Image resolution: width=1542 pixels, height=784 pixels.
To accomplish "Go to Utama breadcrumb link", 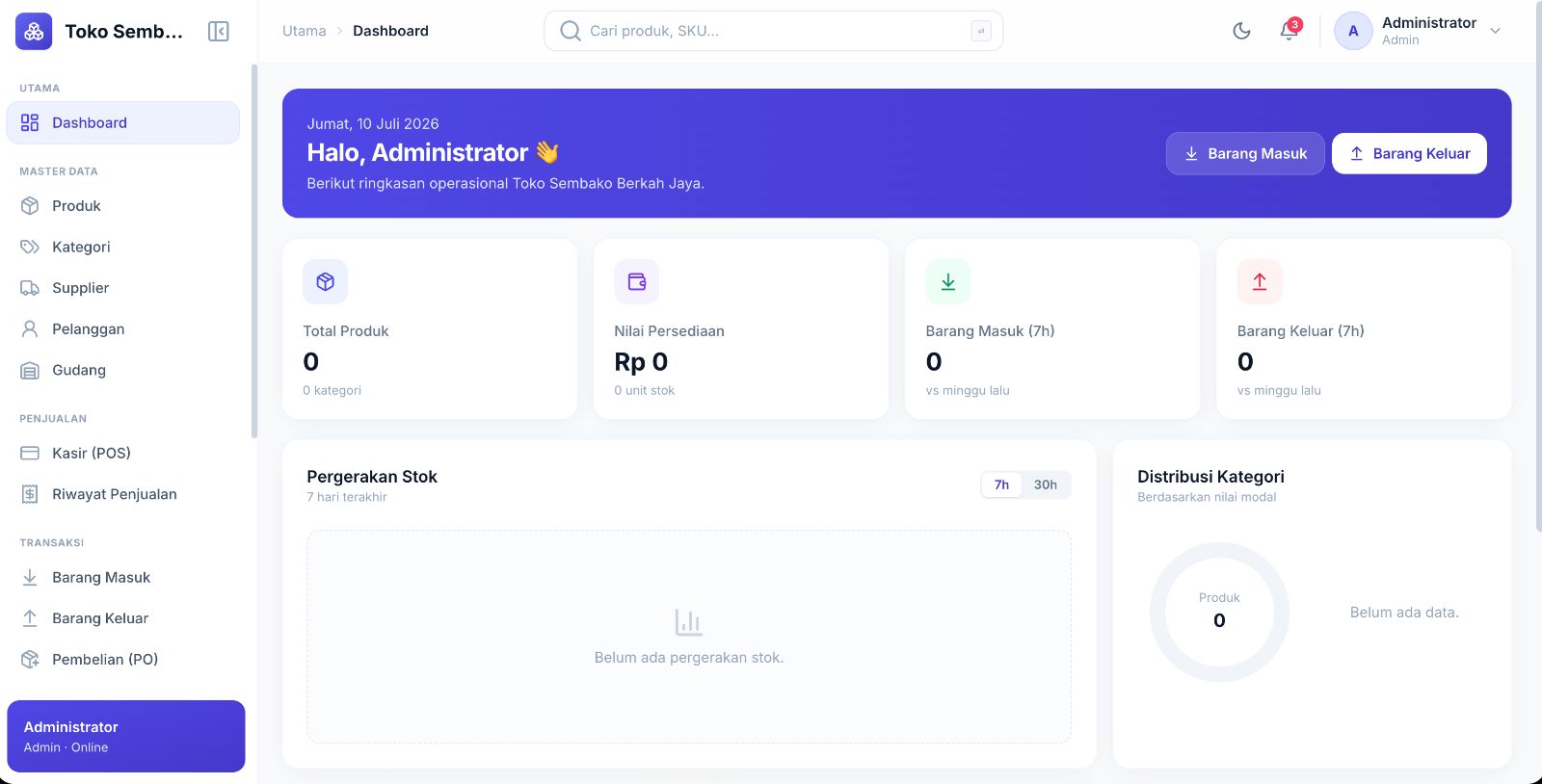I will 304,31.
